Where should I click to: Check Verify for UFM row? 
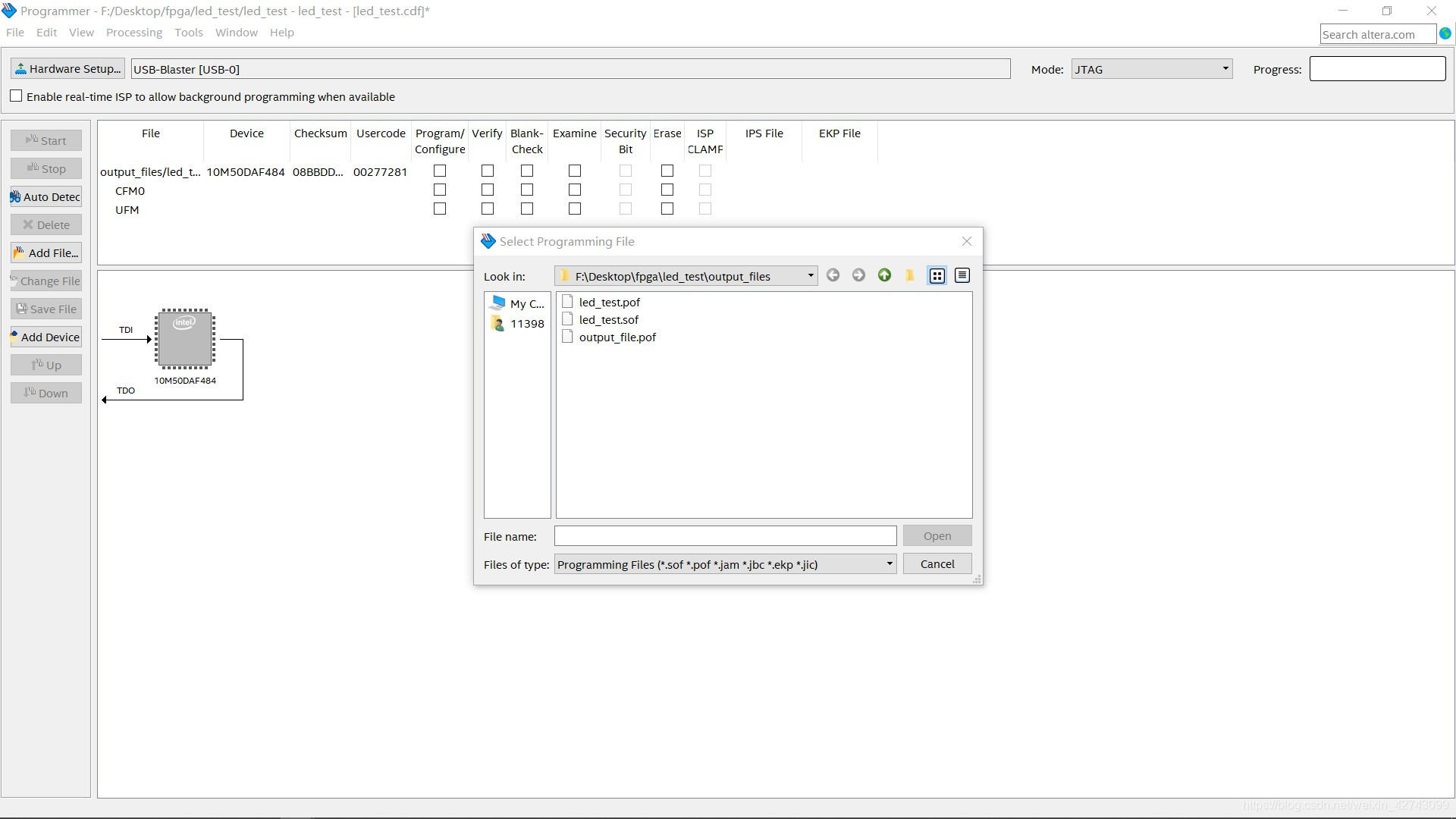tap(488, 209)
